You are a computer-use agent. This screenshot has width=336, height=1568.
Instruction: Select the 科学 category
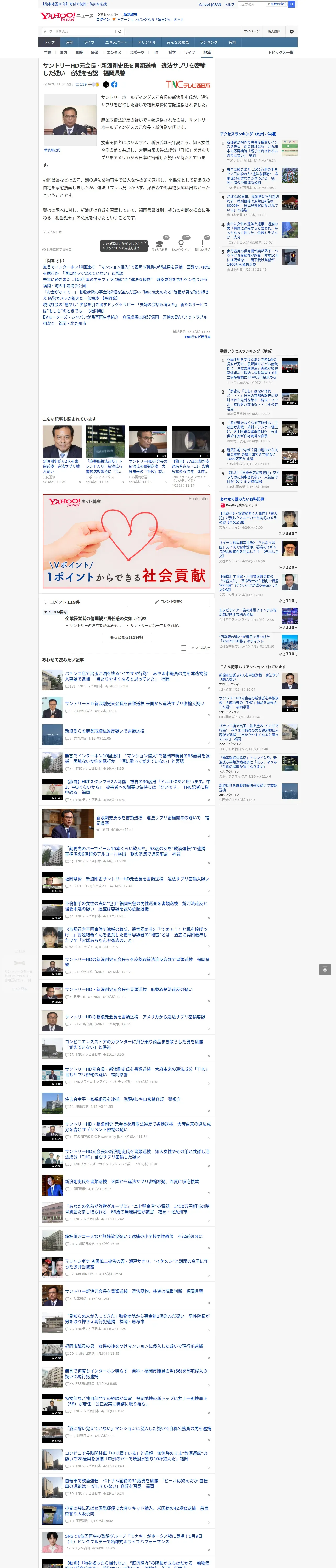(x=172, y=53)
